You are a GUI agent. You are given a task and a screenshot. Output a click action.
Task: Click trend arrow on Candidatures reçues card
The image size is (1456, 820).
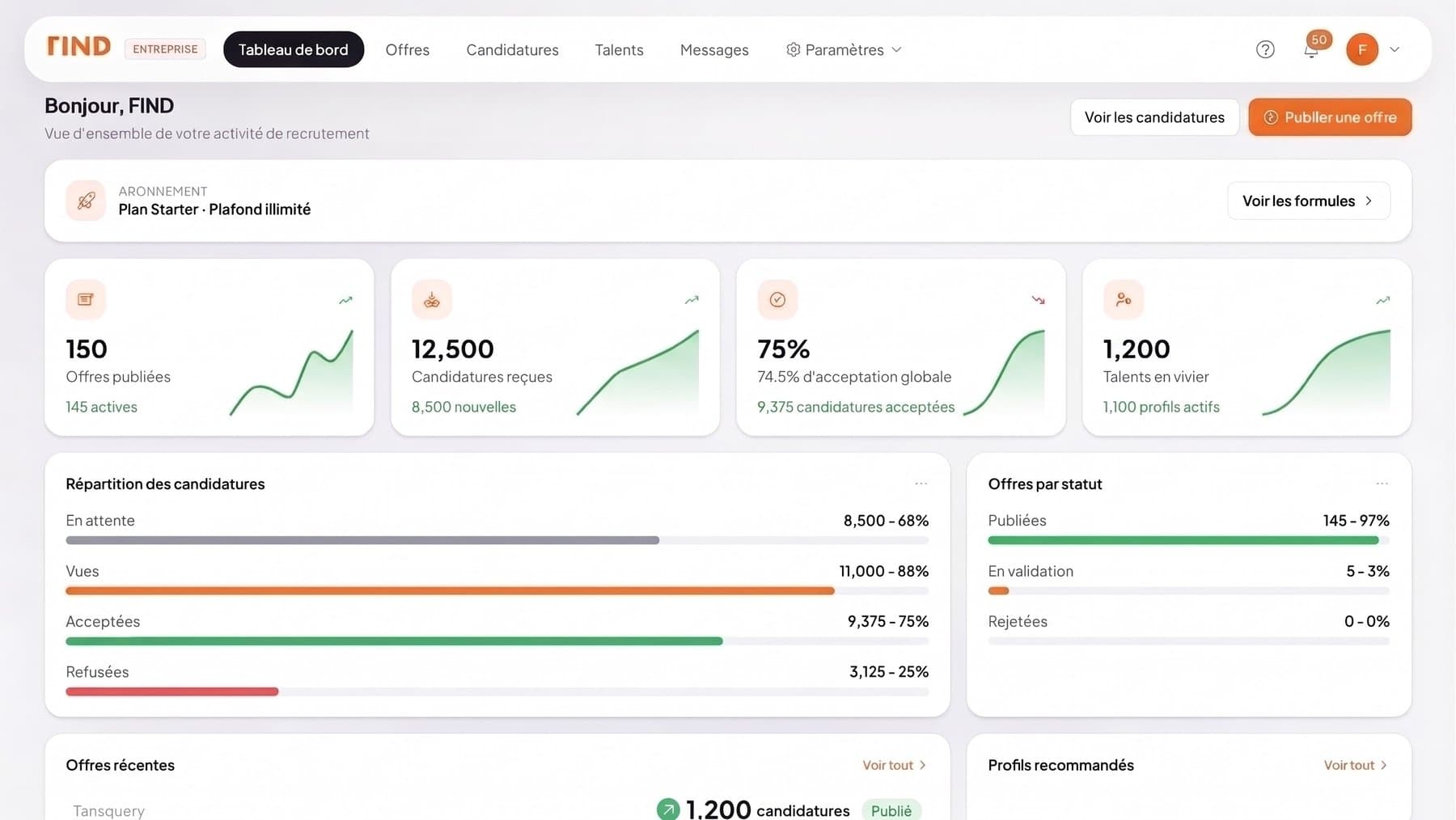[692, 300]
